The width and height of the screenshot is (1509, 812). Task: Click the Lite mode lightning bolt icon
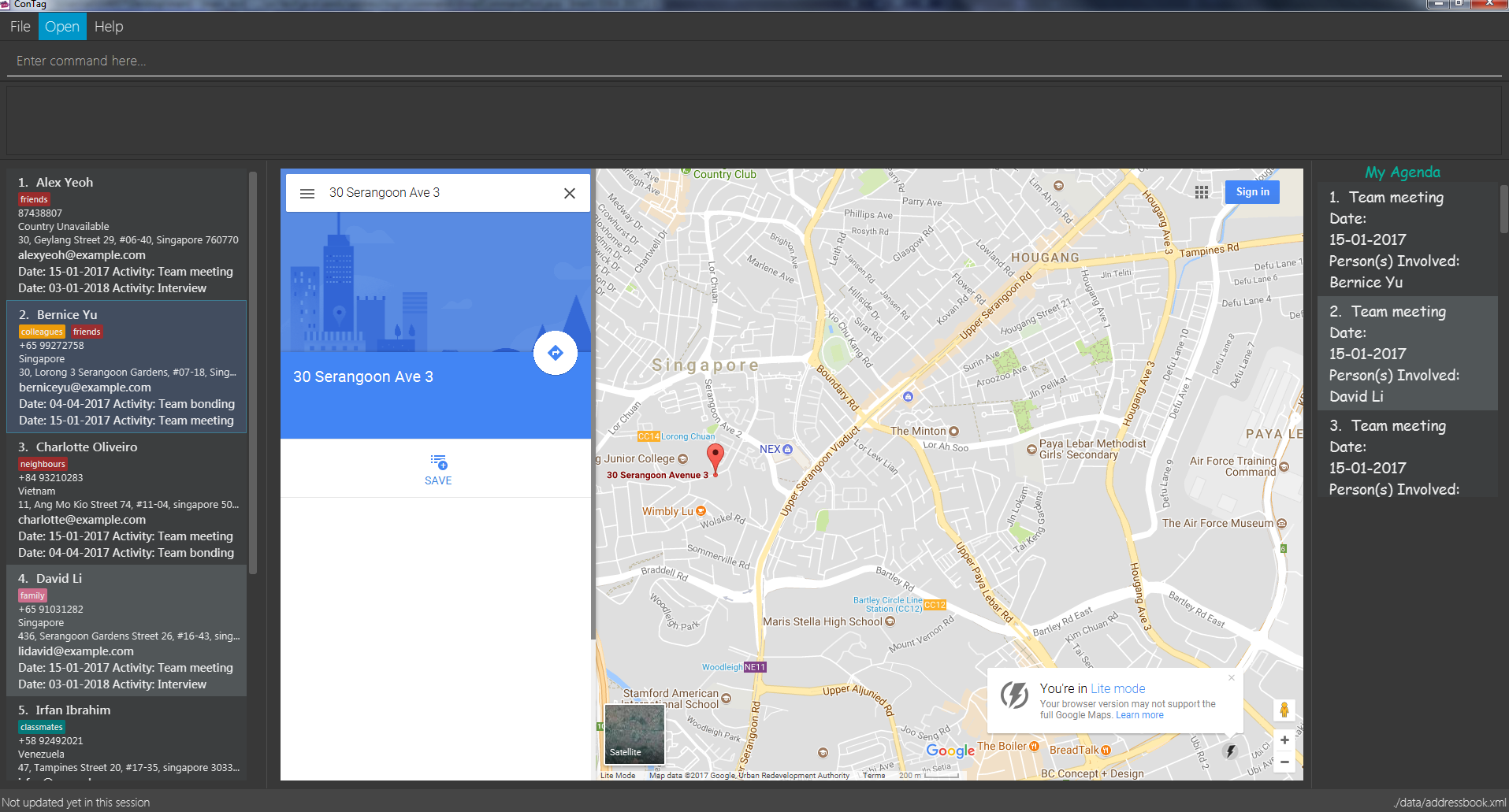pyautogui.click(x=1230, y=751)
